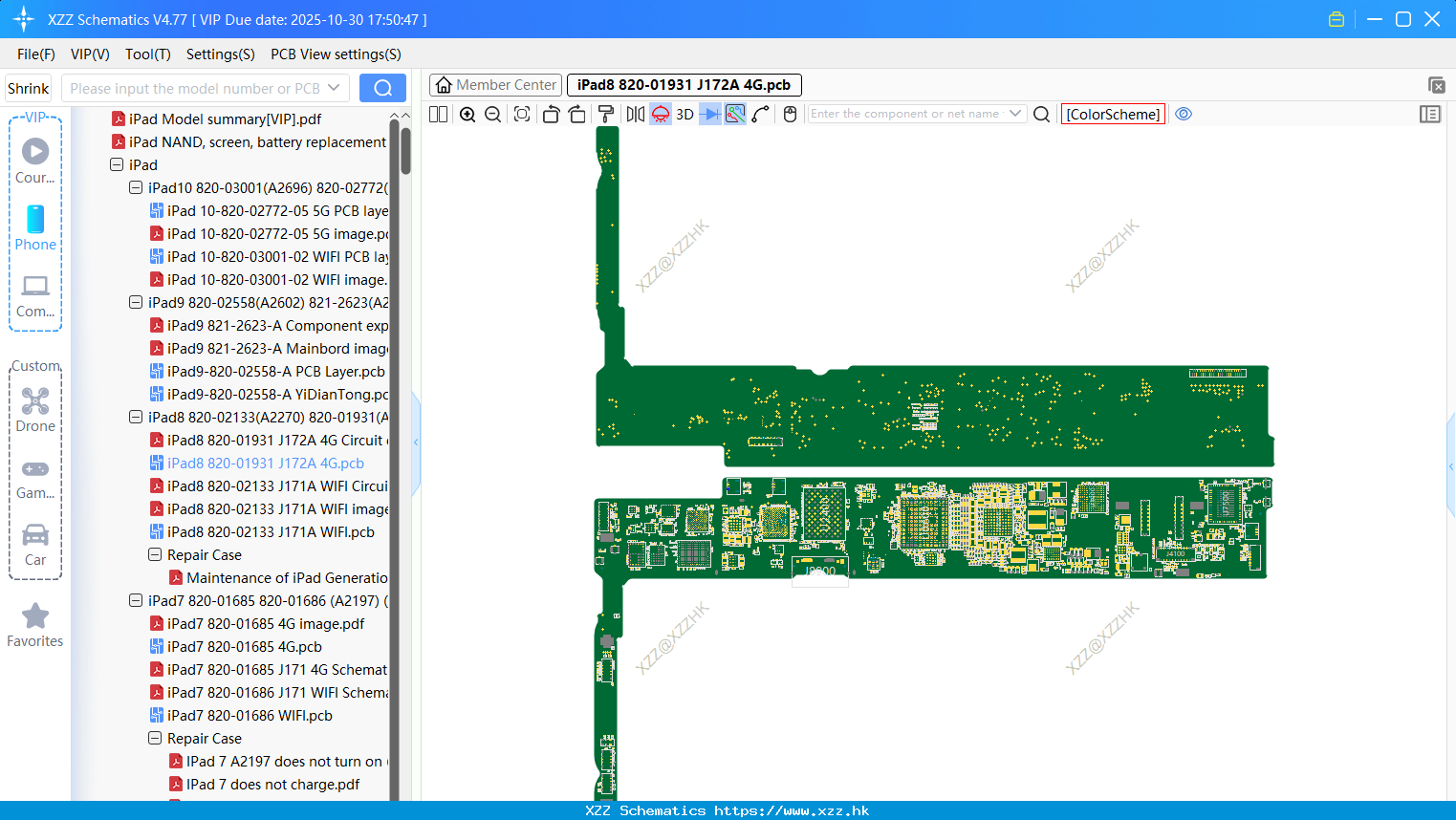The image size is (1456, 820).
Task: Collapse the iPad10 820-03001 node
Action: [x=136, y=187]
